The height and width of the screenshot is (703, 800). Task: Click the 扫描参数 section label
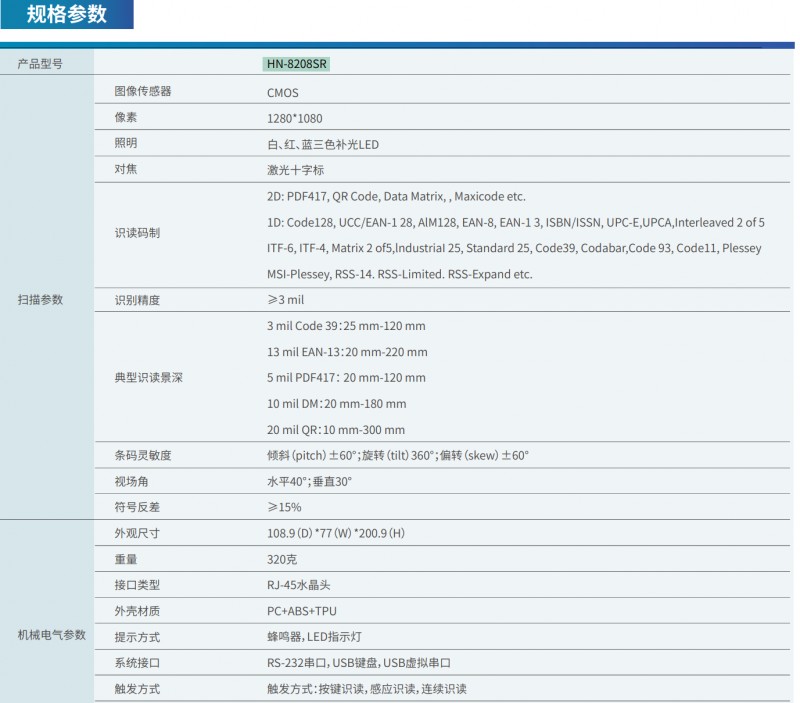[40, 299]
